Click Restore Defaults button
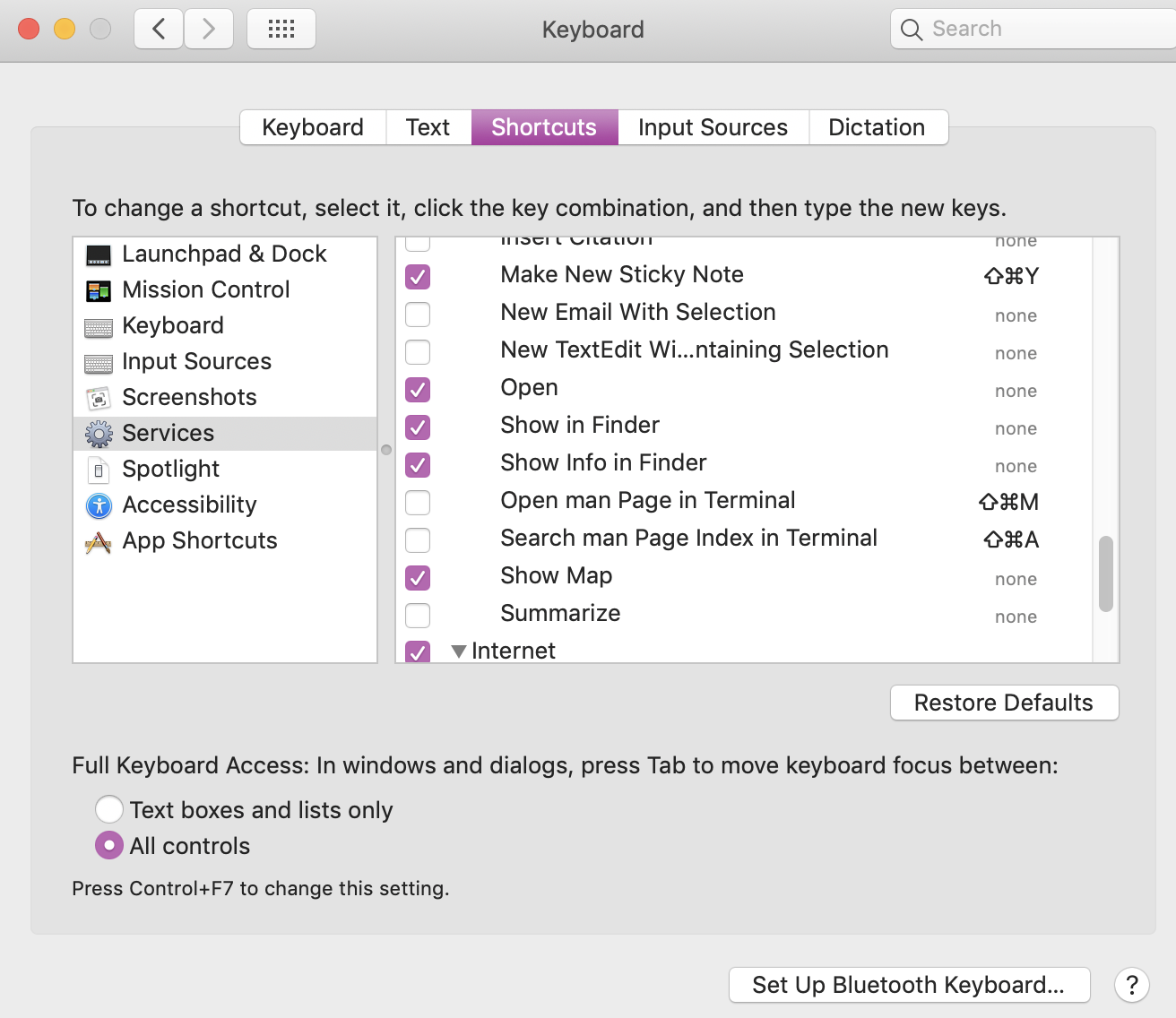1176x1018 pixels. coord(1004,703)
